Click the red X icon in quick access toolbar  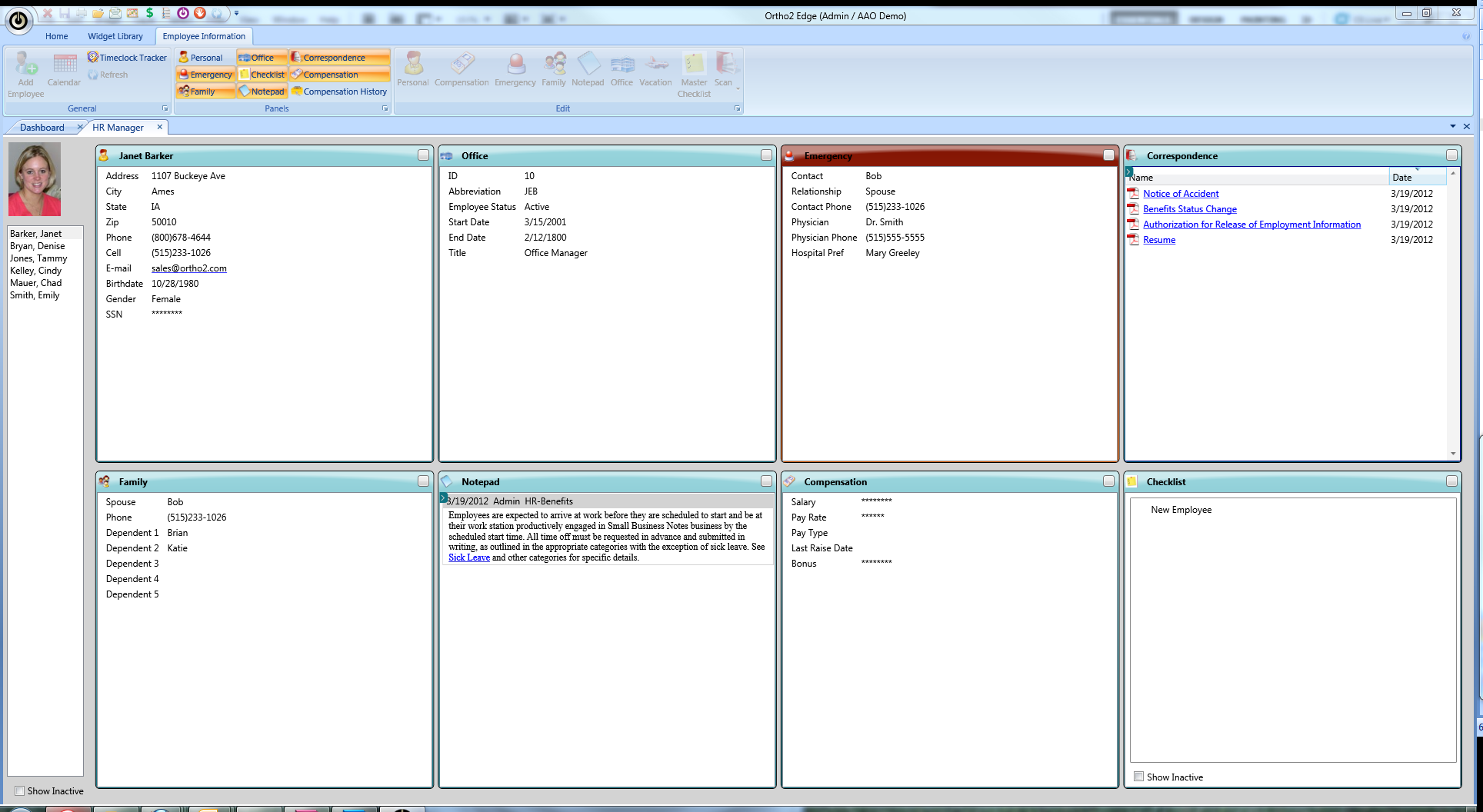(x=48, y=13)
